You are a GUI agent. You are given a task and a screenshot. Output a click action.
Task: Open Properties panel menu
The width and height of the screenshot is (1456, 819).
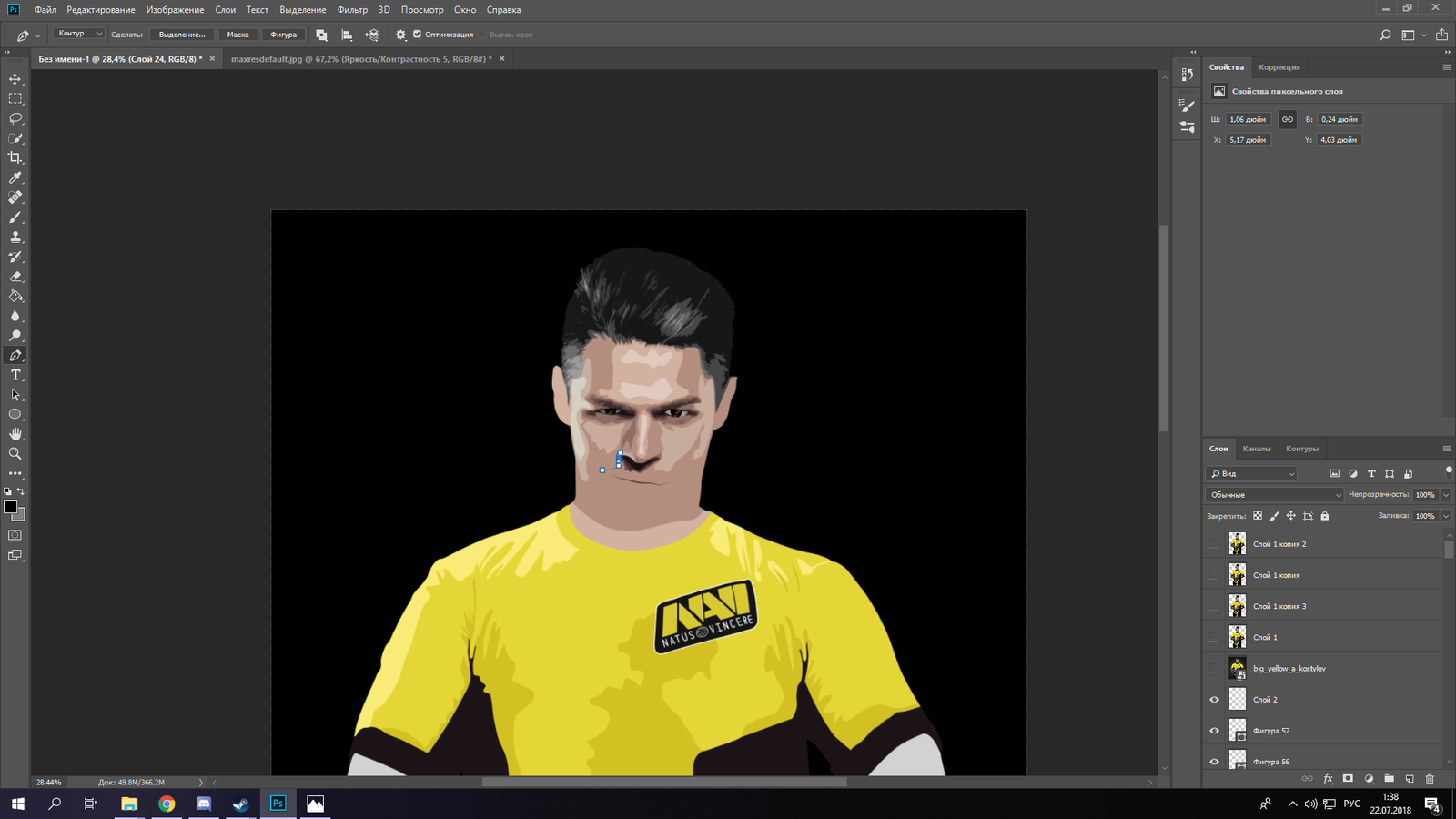point(1446,67)
